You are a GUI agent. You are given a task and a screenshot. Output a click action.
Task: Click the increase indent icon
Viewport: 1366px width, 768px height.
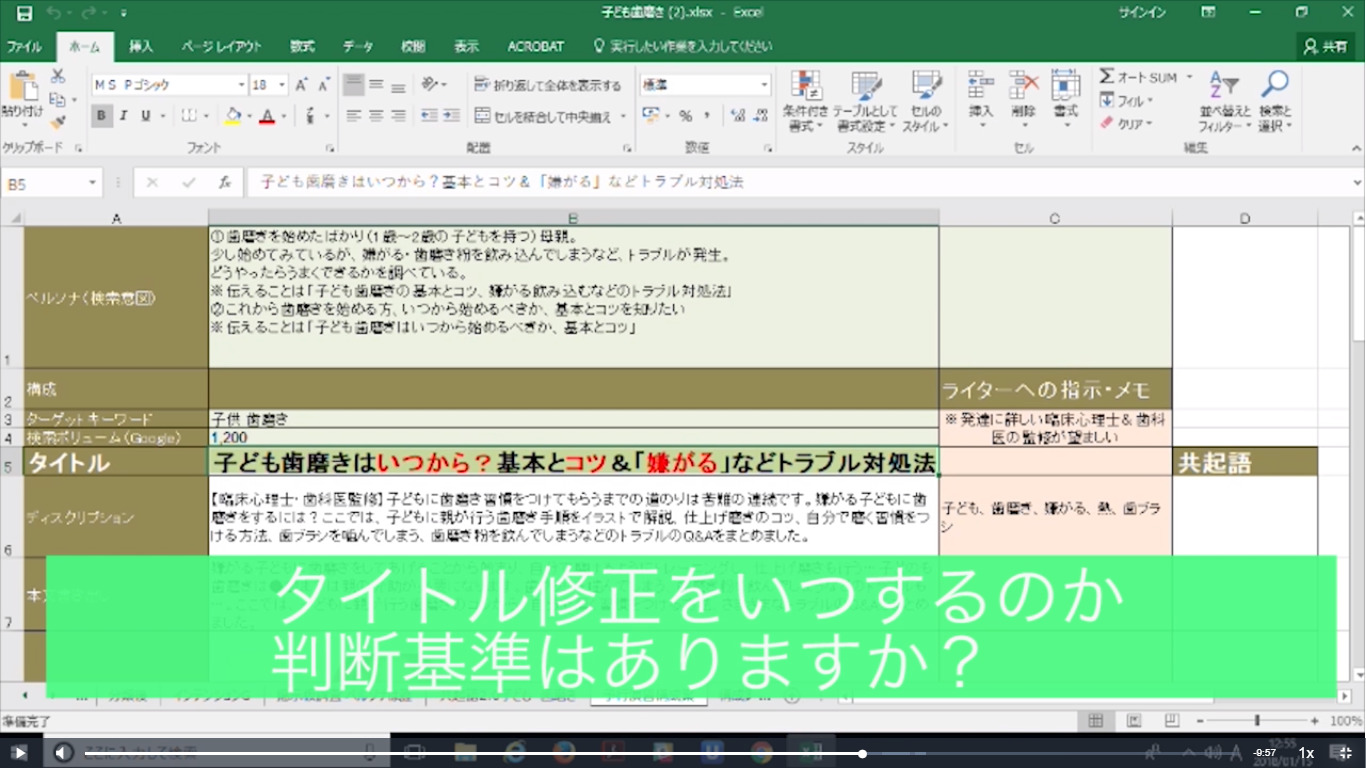(x=454, y=116)
